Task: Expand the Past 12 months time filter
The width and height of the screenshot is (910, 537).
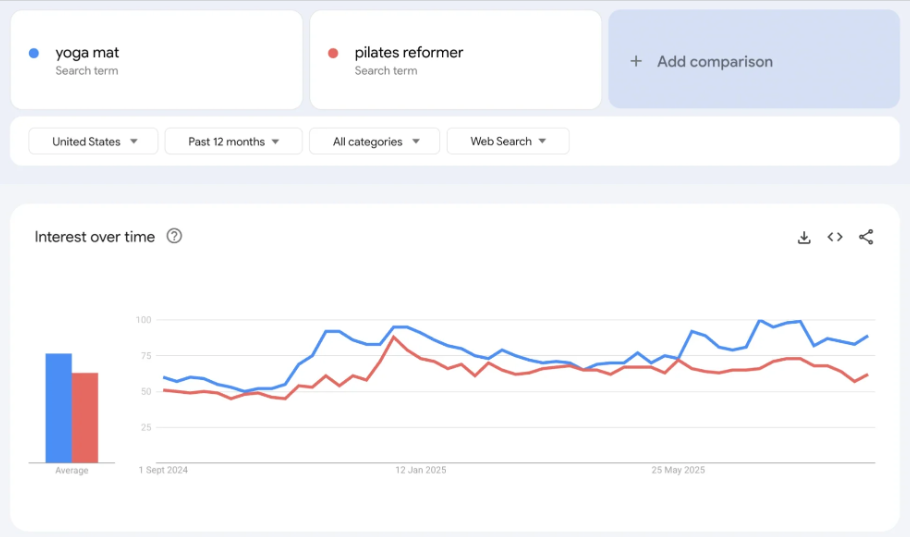Action: (x=233, y=141)
